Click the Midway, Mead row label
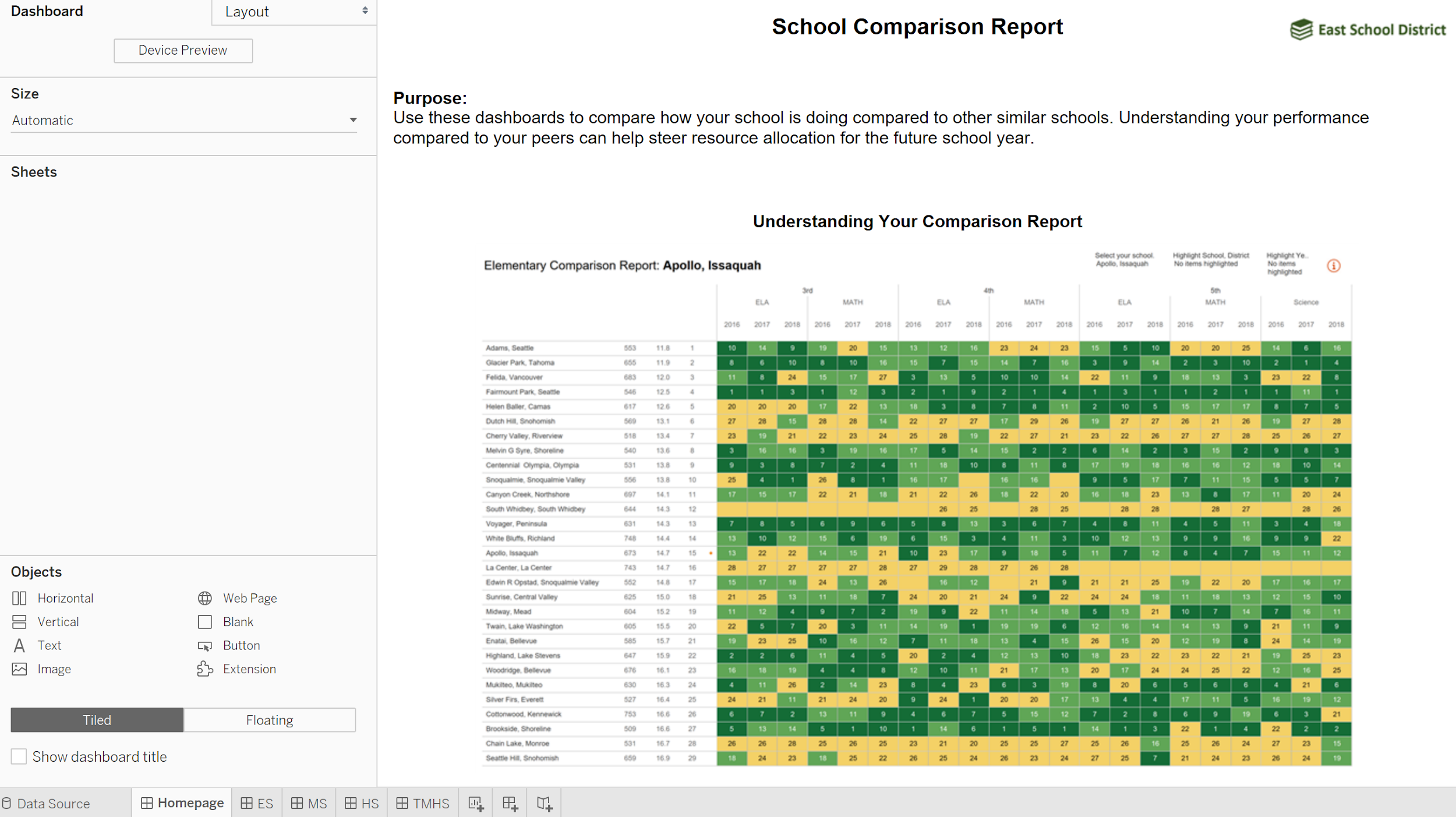Viewport: 1456px width, 817px height. point(508,611)
